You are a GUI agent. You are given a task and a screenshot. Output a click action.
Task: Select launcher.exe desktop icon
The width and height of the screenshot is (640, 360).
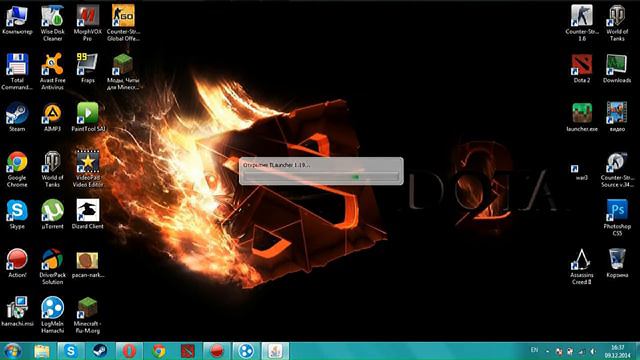click(582, 117)
